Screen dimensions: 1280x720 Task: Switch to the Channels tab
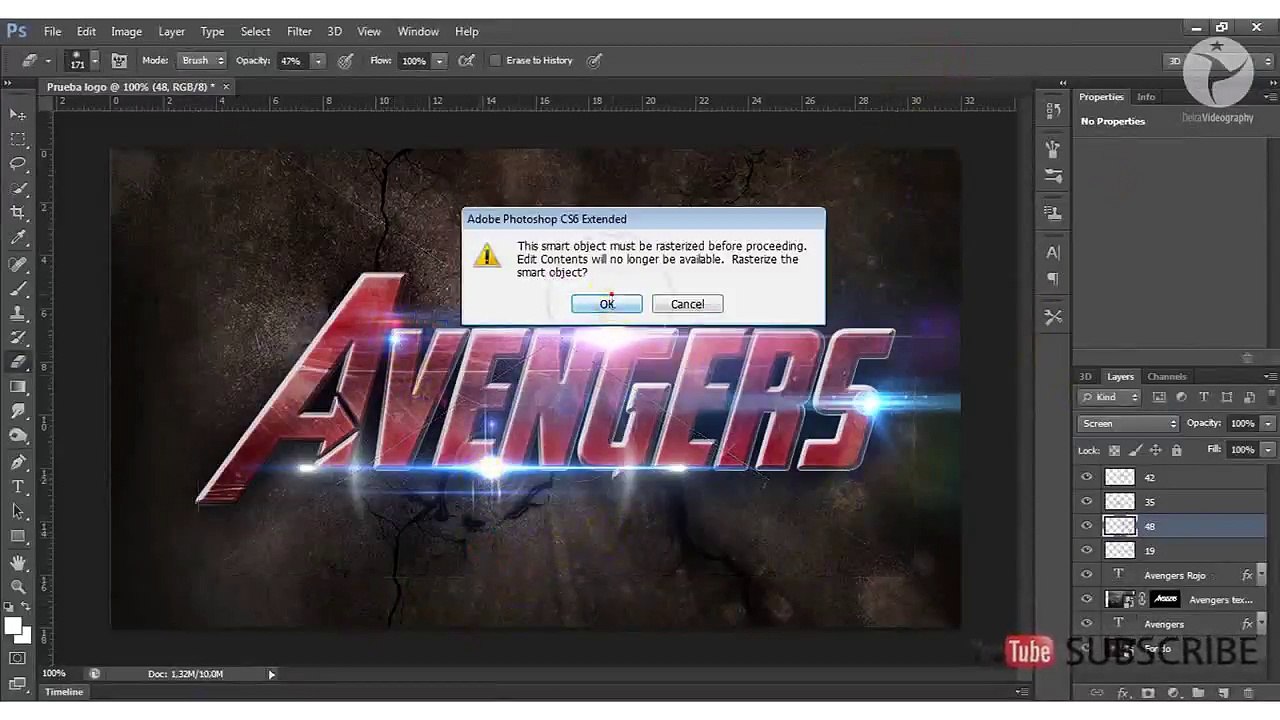1166,376
